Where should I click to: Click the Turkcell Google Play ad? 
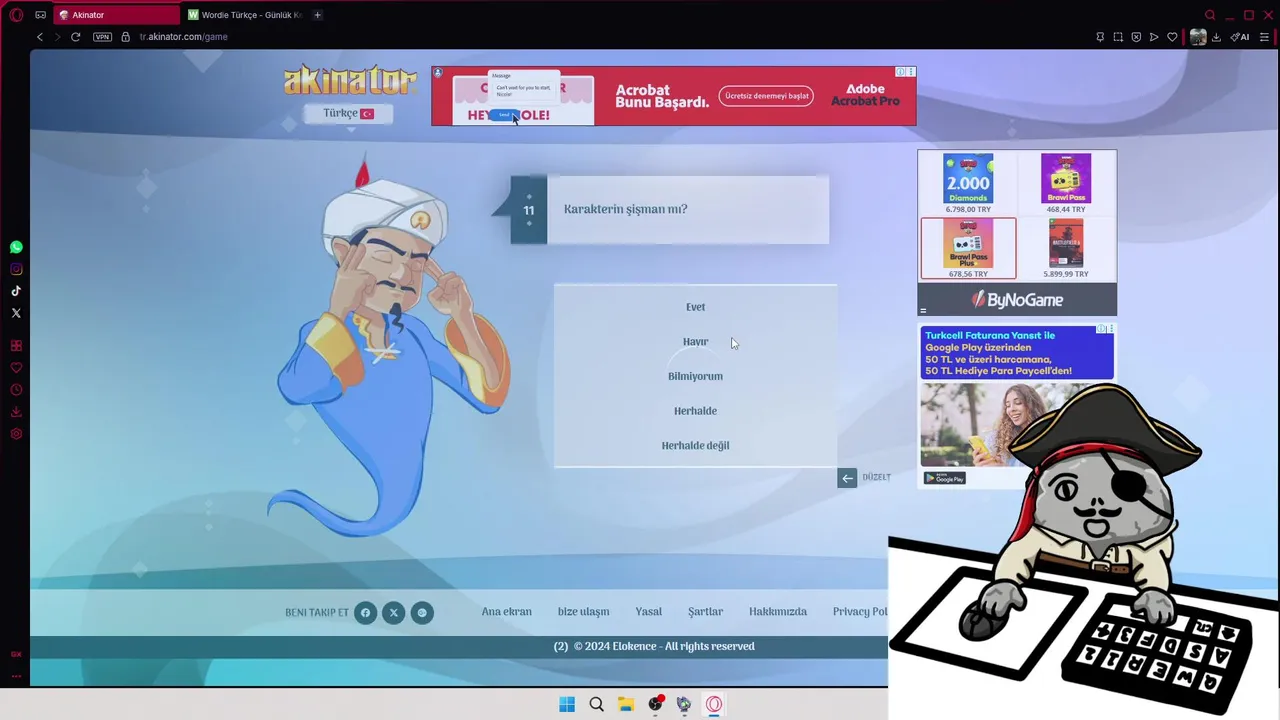click(1016, 406)
